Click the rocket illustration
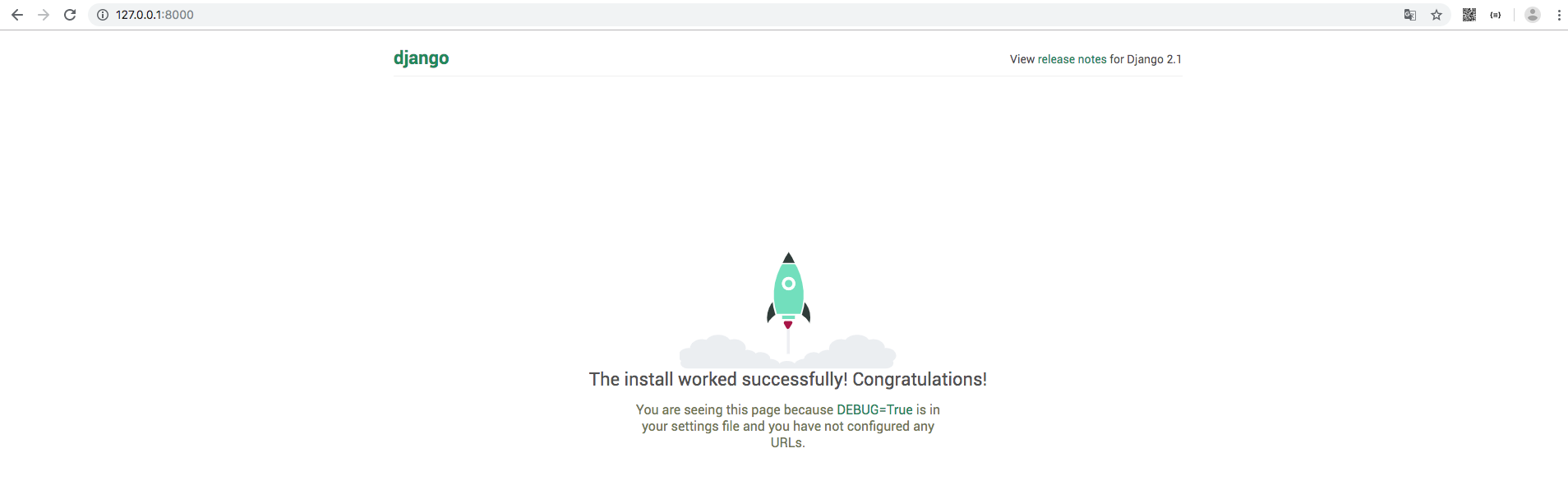 pos(788,310)
